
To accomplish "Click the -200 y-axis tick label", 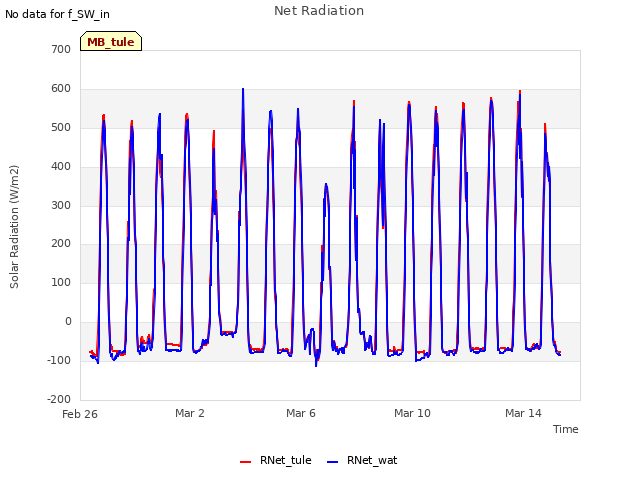I will (59, 399).
